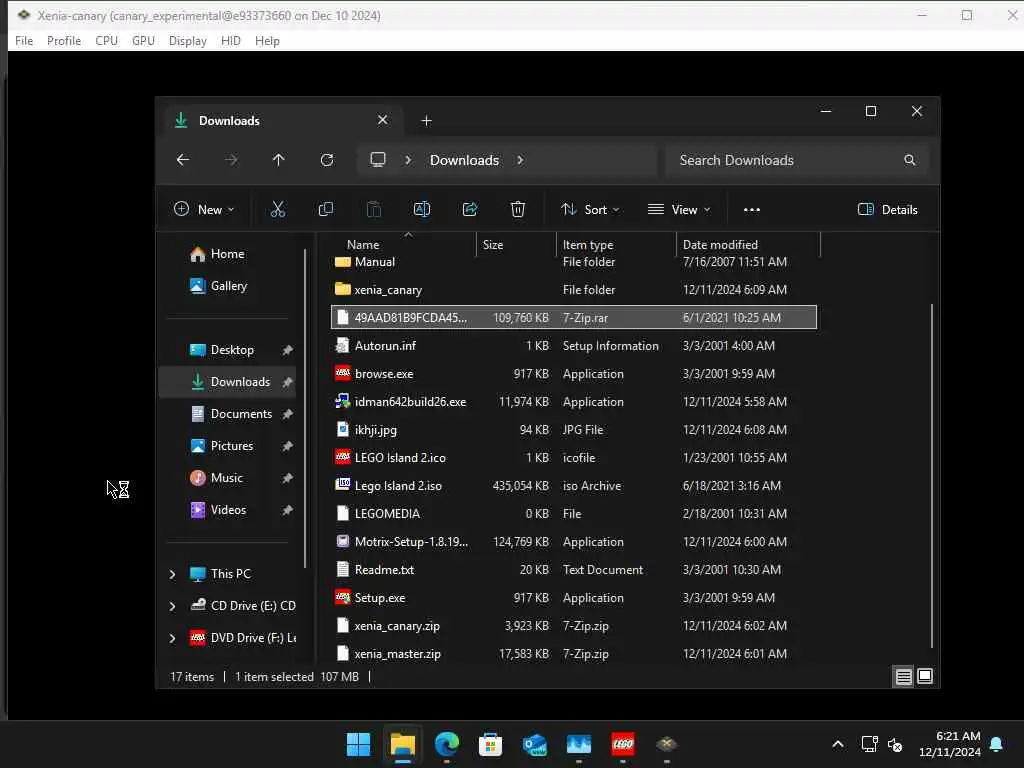Open the Profile menu in Xenia

tap(64, 40)
